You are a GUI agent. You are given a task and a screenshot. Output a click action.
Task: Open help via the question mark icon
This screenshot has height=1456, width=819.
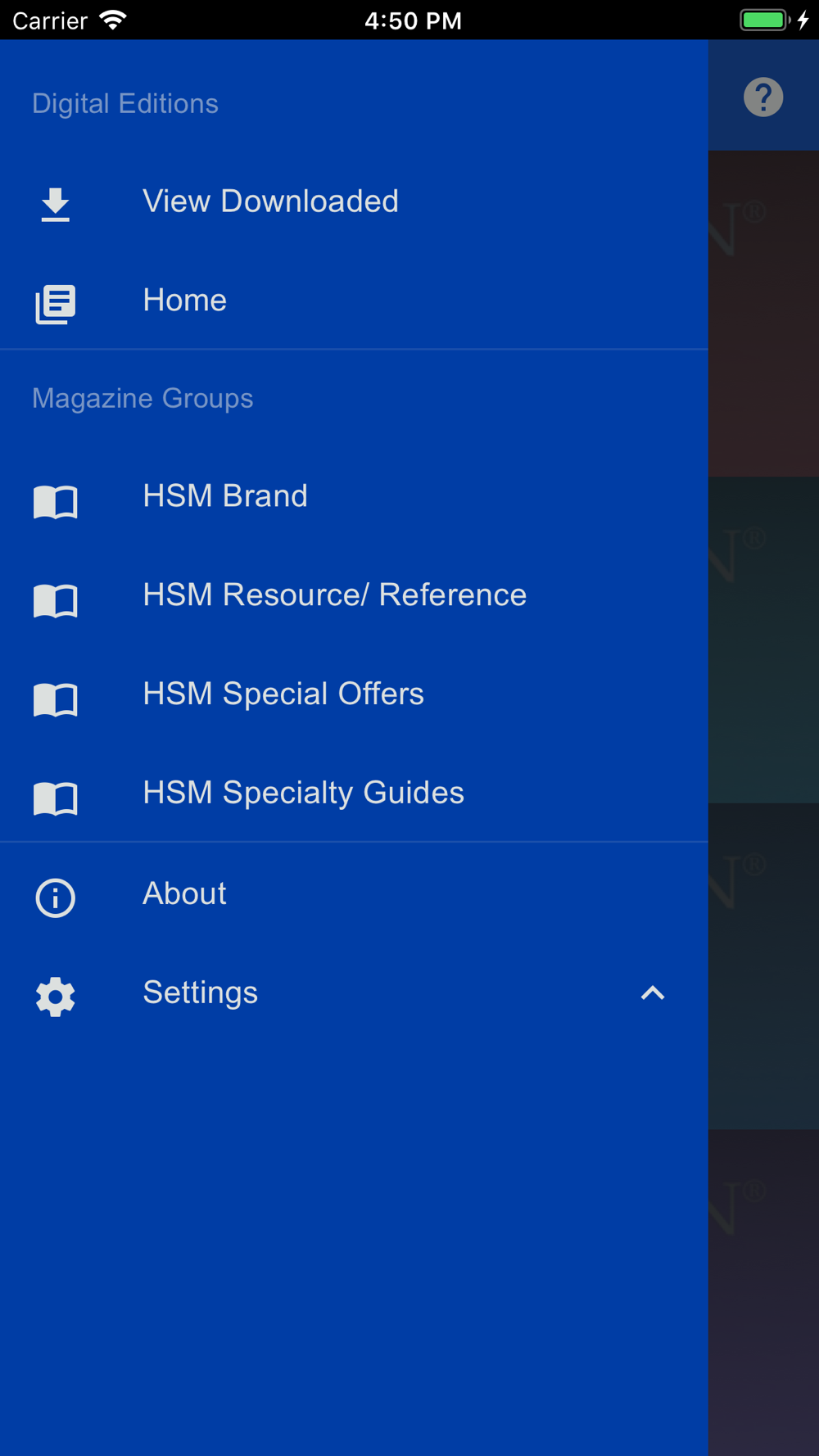point(762,97)
